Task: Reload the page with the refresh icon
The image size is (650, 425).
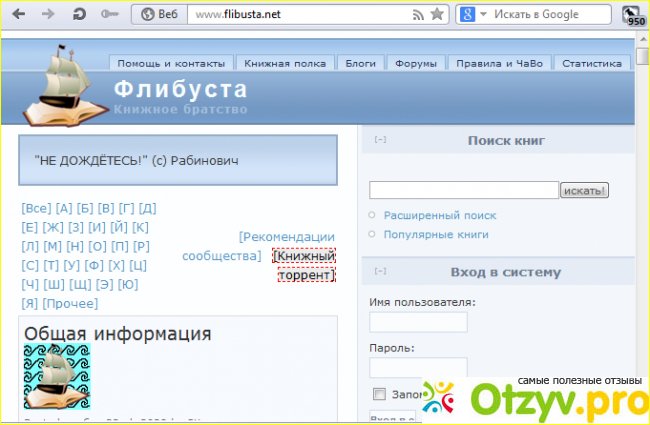Action: click(78, 15)
